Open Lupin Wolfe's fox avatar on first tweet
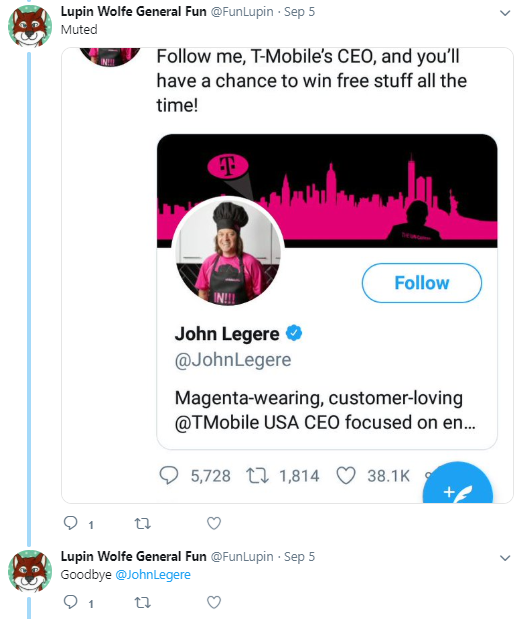The width and height of the screenshot is (521, 619). click(30, 26)
